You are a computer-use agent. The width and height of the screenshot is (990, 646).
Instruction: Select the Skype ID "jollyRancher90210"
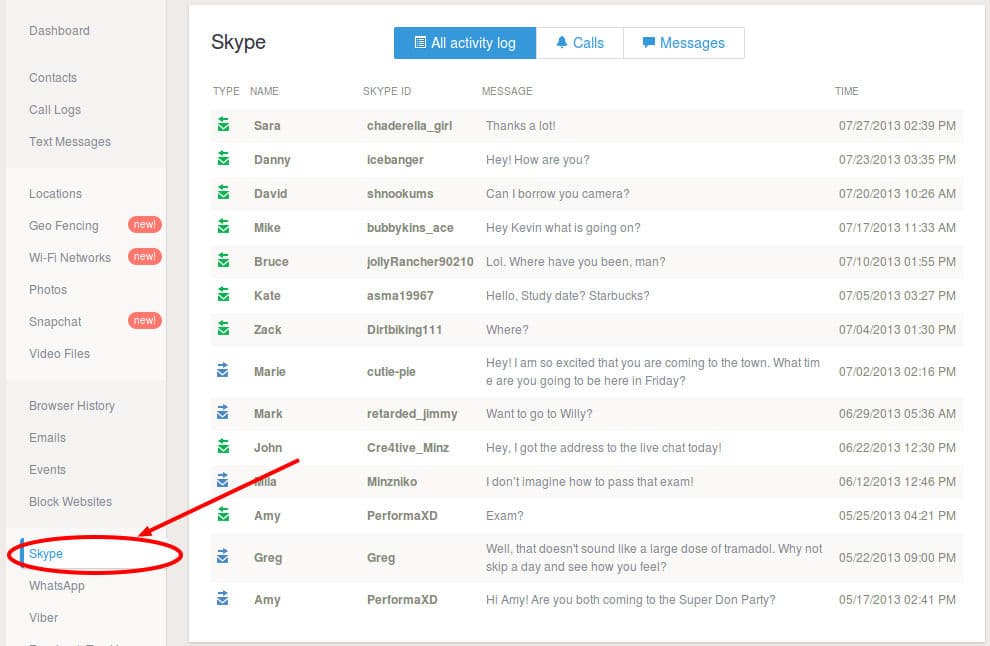click(420, 262)
